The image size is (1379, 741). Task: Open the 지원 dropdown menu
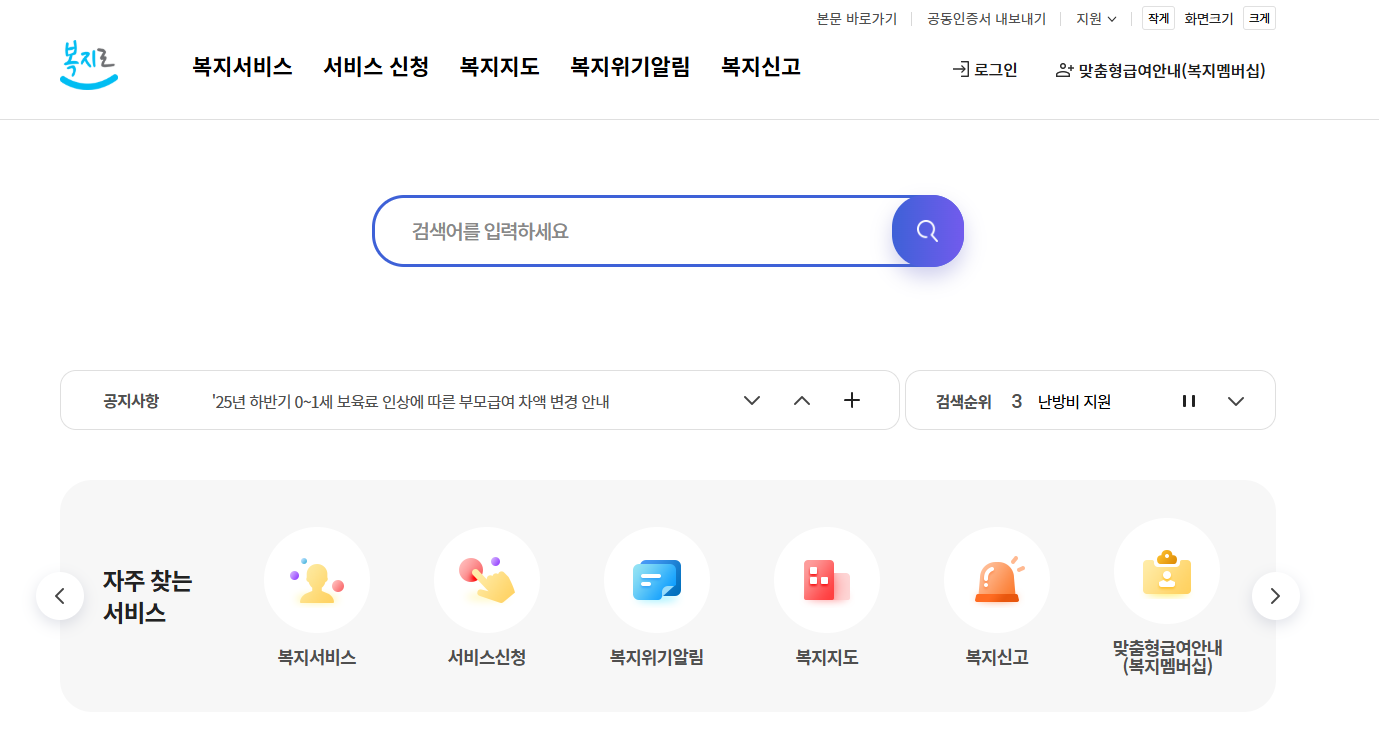coord(1095,18)
